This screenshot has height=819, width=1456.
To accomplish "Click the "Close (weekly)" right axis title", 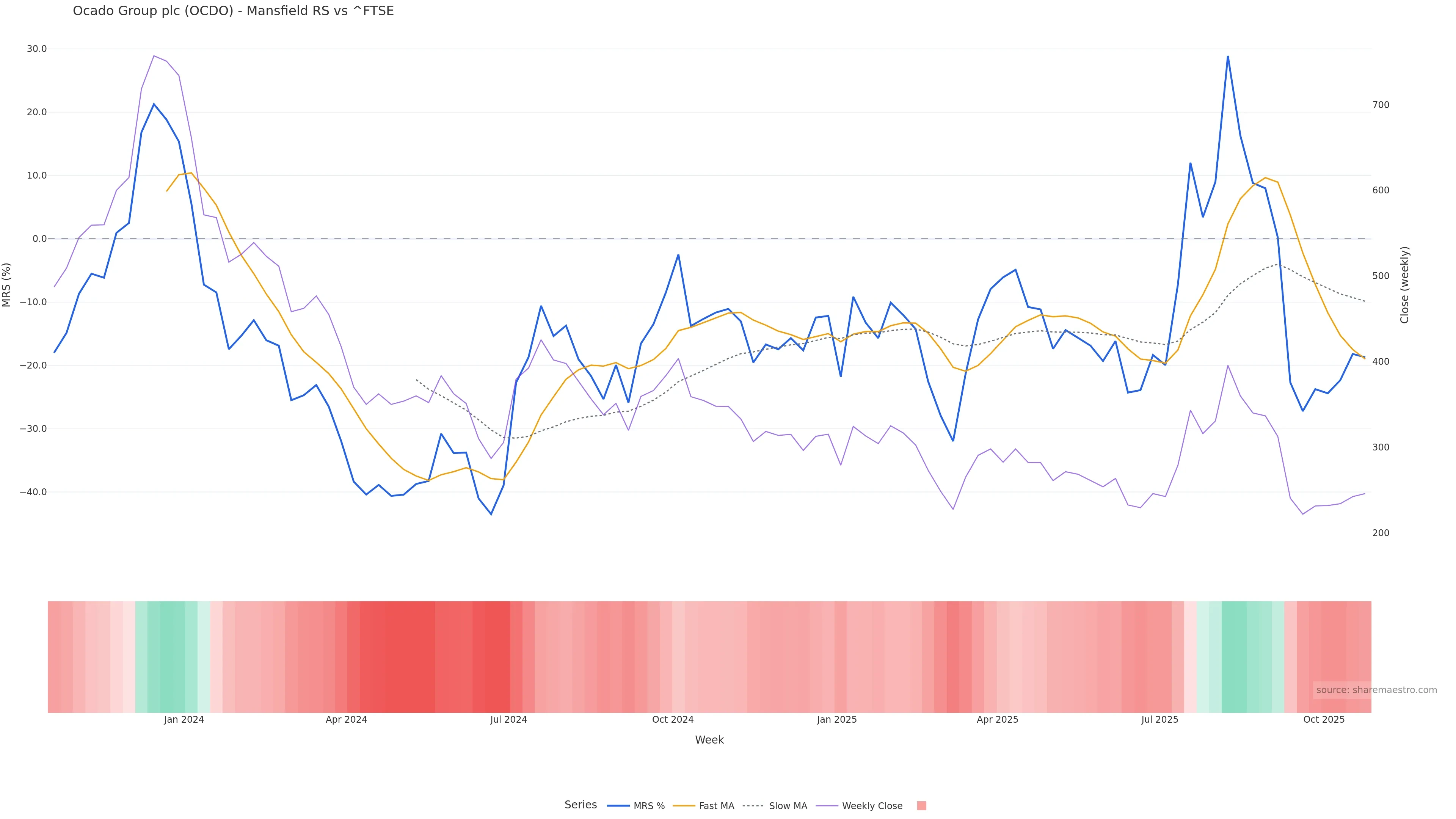I will (x=1404, y=285).
